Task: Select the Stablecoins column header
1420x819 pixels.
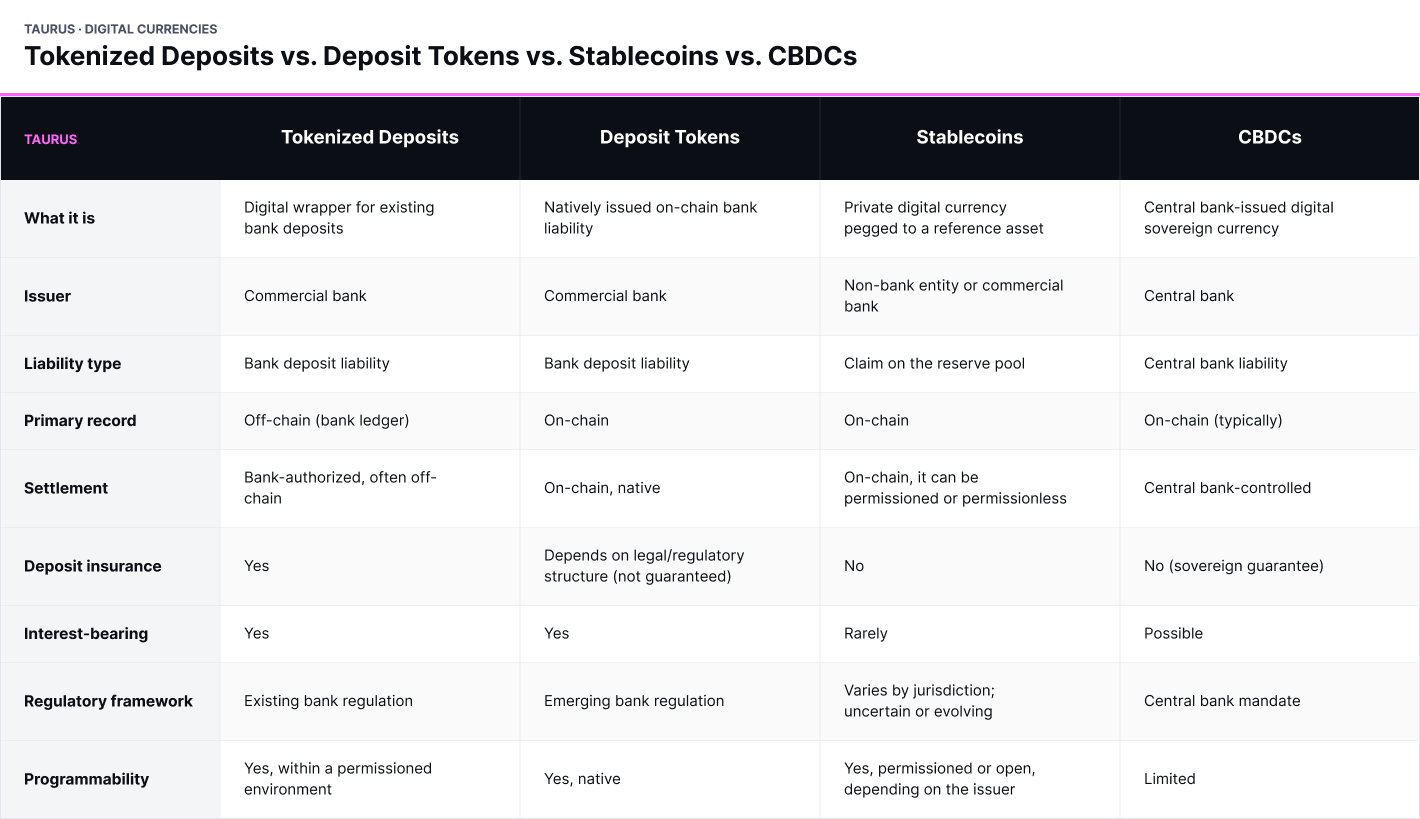Action: [970, 138]
